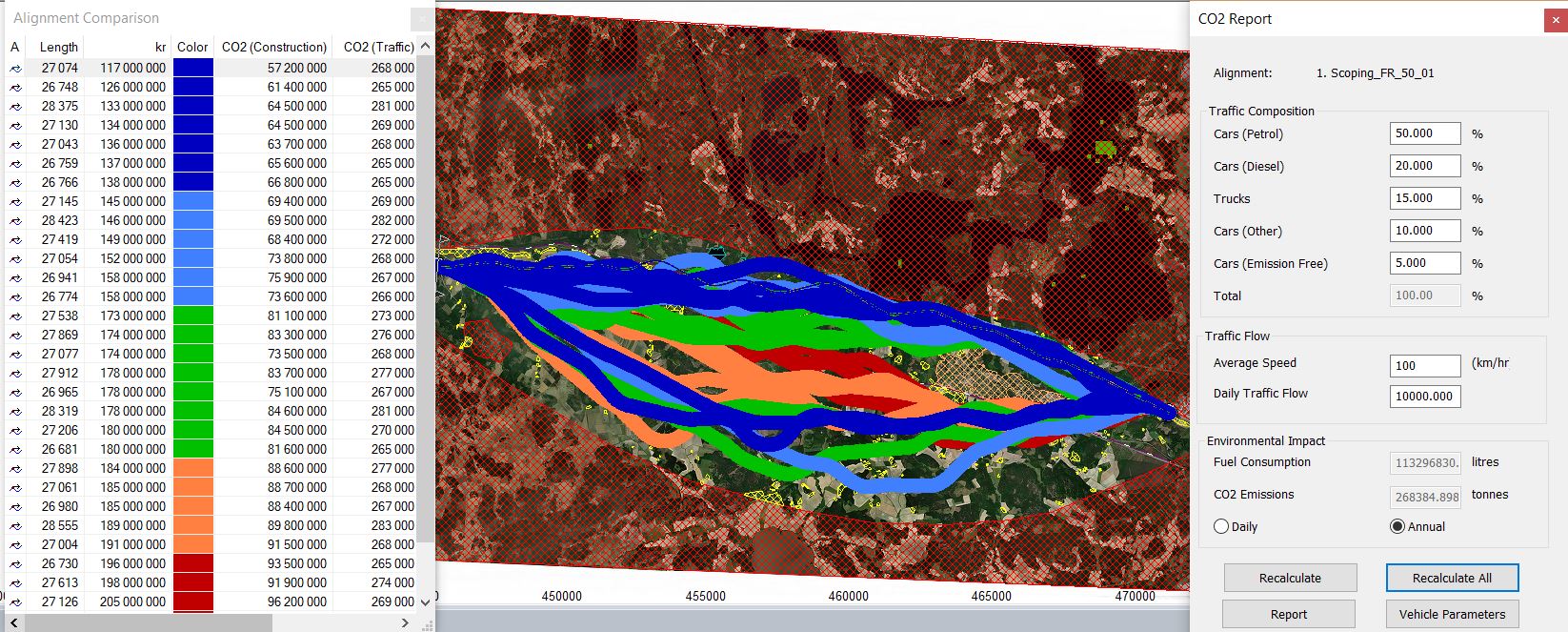The height and width of the screenshot is (632, 1568).
Task: Select alignment icon in the 27 869 length row
Action: pos(15,336)
